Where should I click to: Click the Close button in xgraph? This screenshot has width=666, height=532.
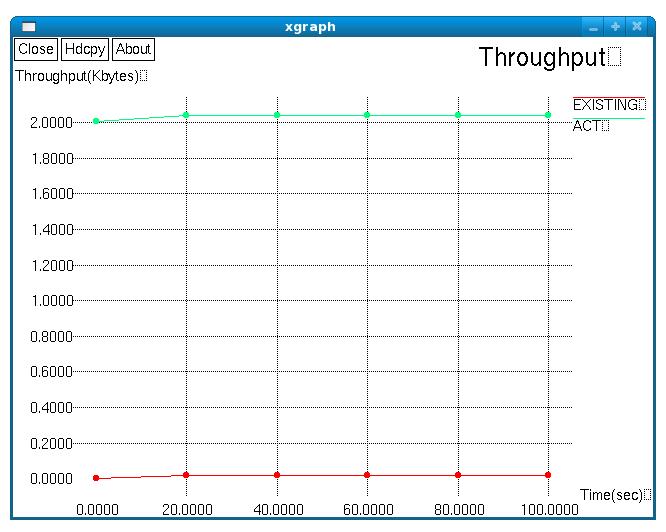coord(36,49)
